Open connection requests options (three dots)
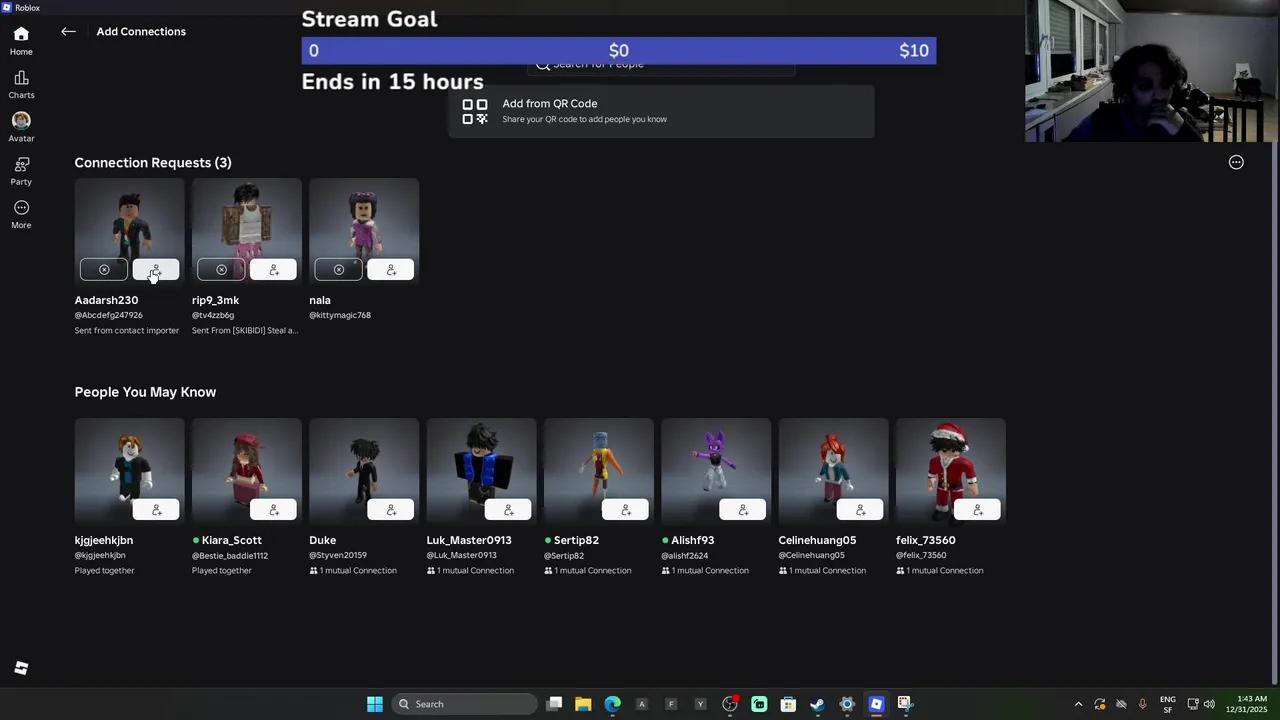The width and height of the screenshot is (1280, 720). pos(1236,162)
